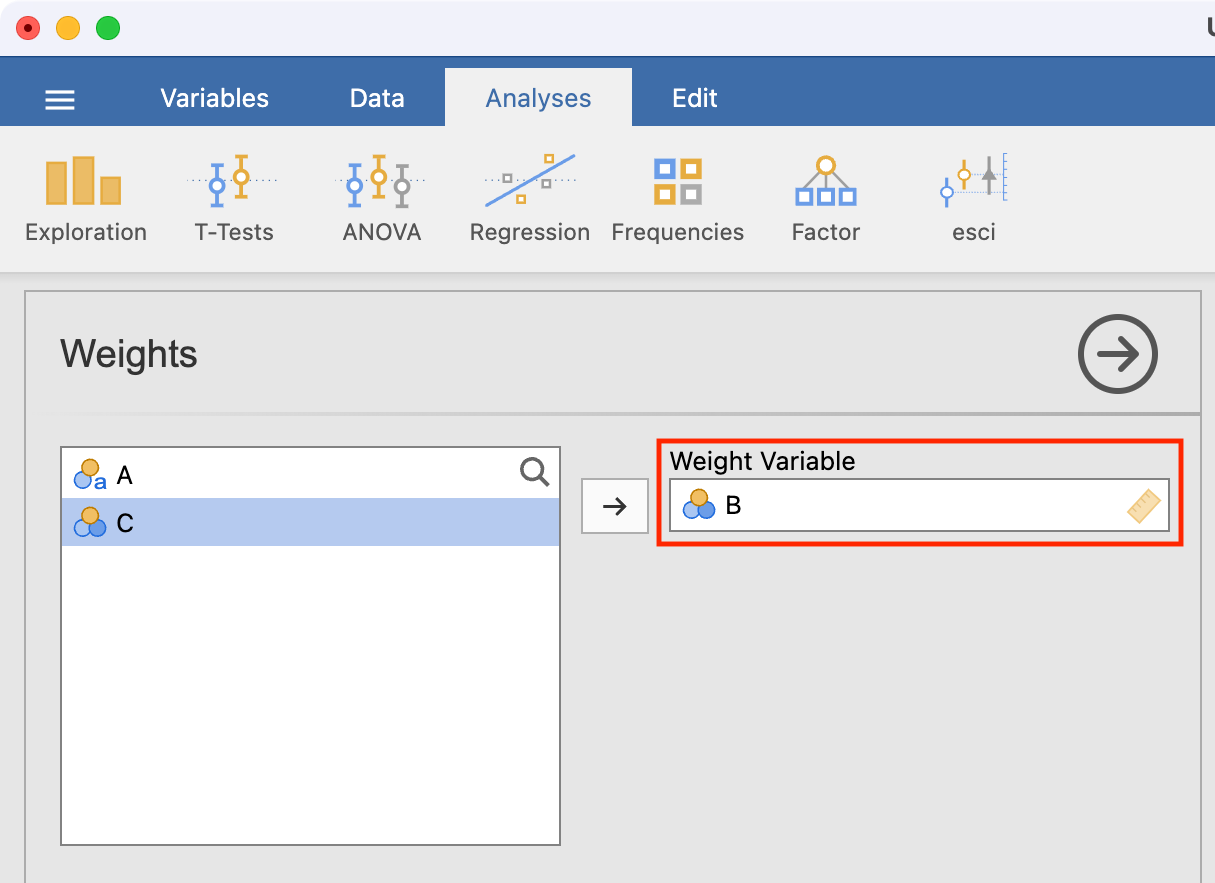The width and height of the screenshot is (1215, 883).
Task: Switch to the Data tab
Action: tap(377, 99)
